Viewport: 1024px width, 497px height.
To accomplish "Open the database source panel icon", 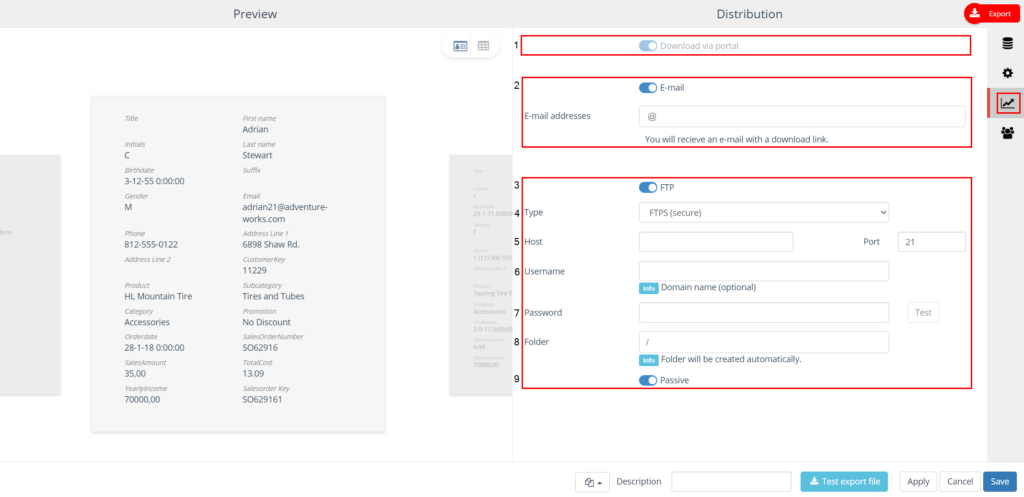I will pyautogui.click(x=1007, y=42).
